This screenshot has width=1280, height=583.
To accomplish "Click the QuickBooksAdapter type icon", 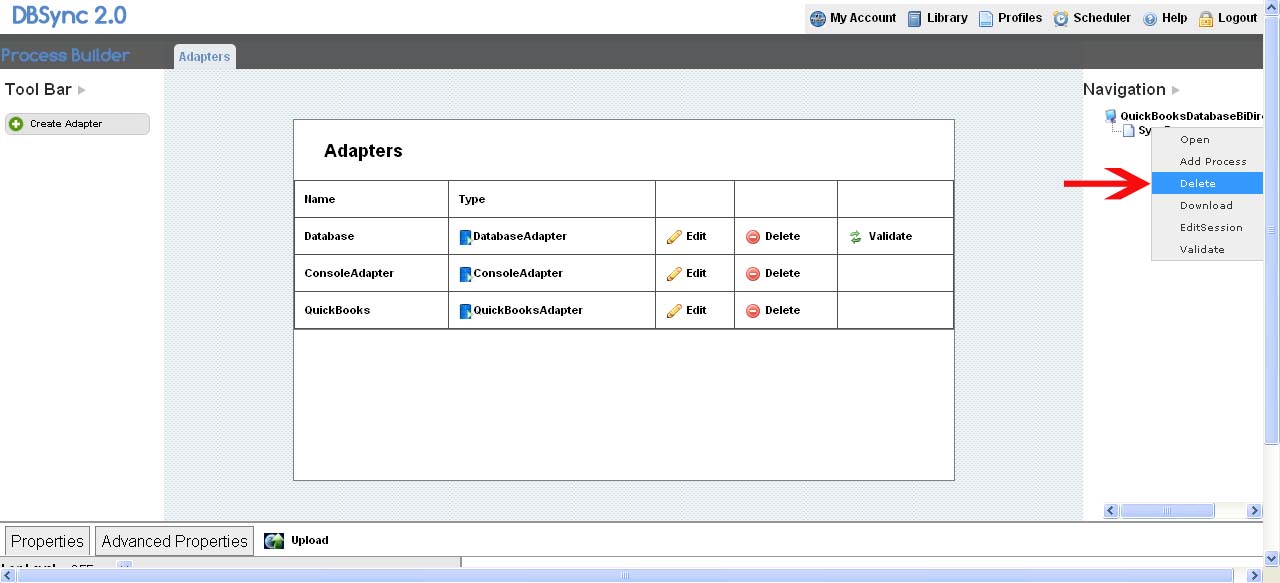I will 465,311.
